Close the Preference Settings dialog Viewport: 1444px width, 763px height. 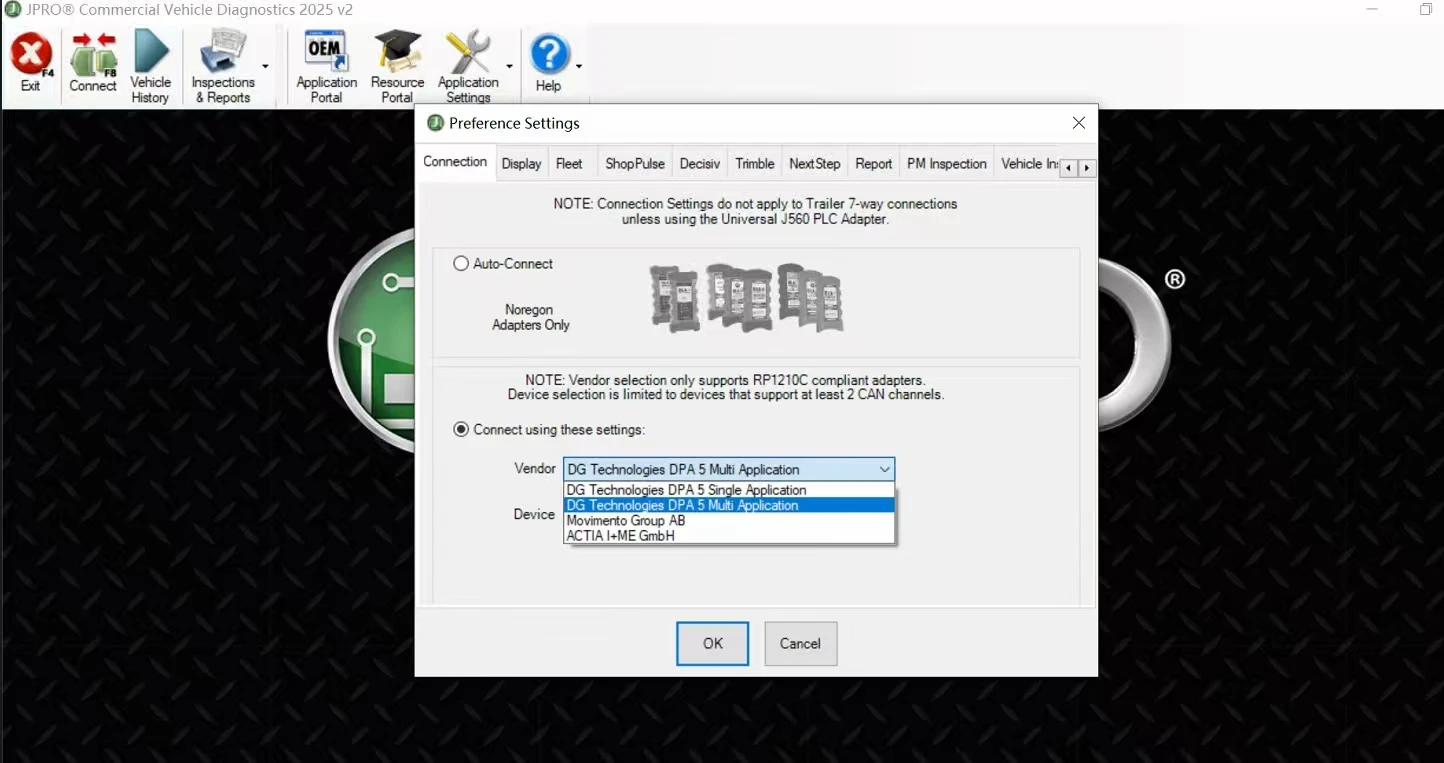point(1078,123)
